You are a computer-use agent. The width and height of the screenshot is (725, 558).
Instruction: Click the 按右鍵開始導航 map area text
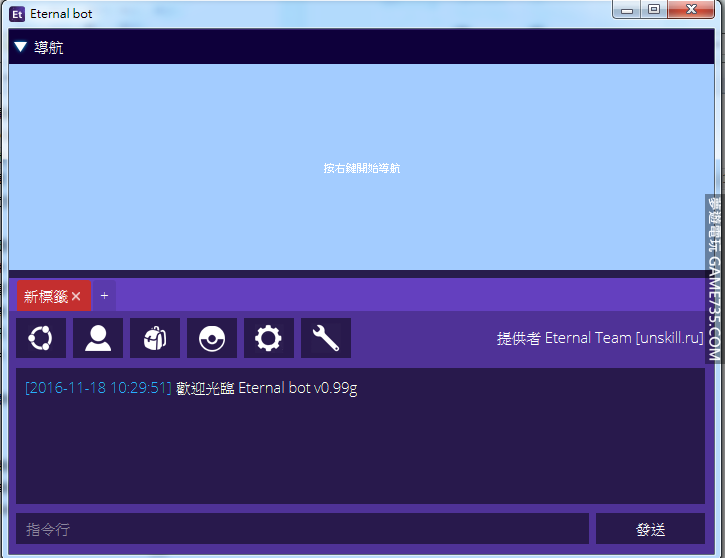362,168
